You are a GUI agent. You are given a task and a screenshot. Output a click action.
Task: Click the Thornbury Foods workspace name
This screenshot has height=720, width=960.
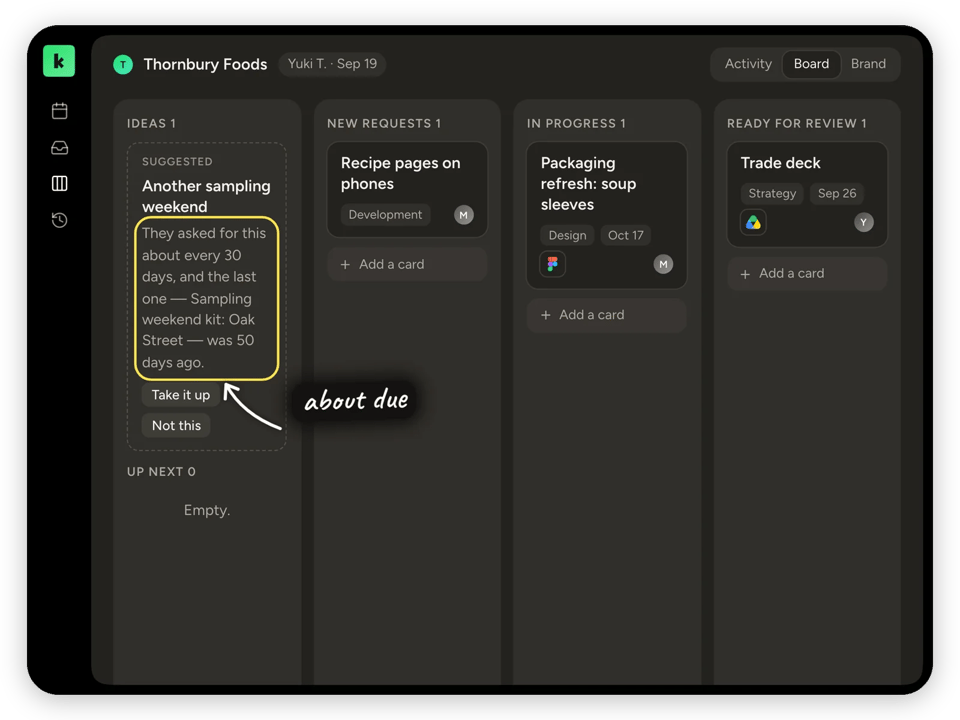click(x=205, y=64)
